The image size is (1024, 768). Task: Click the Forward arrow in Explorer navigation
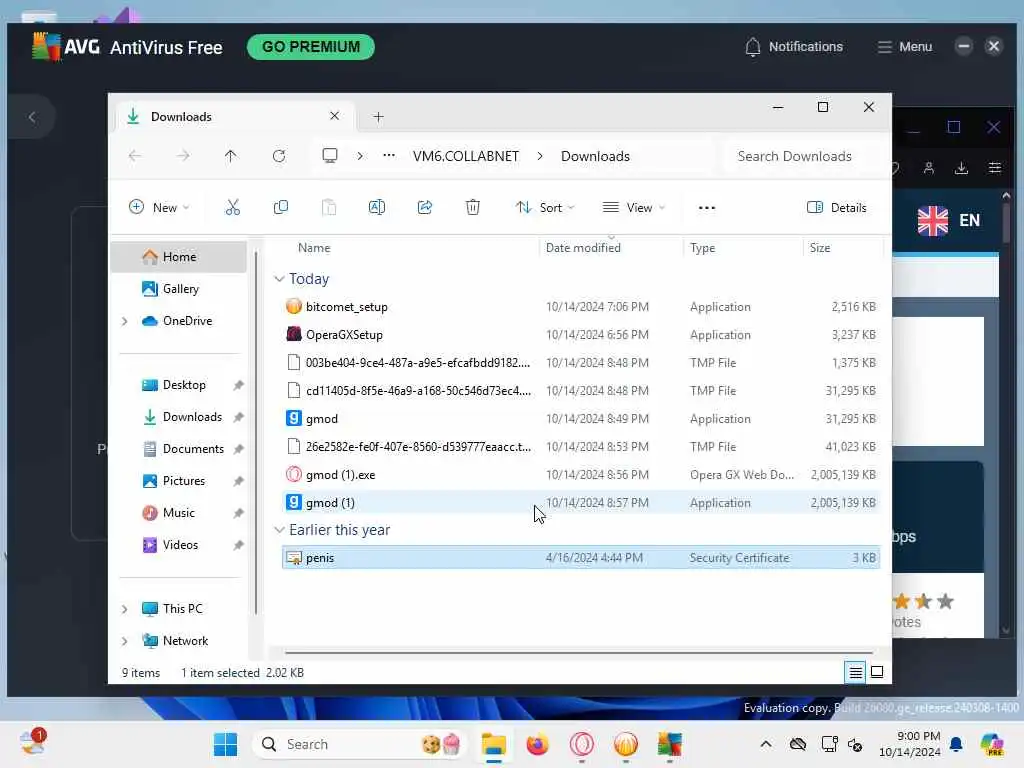[183, 156]
